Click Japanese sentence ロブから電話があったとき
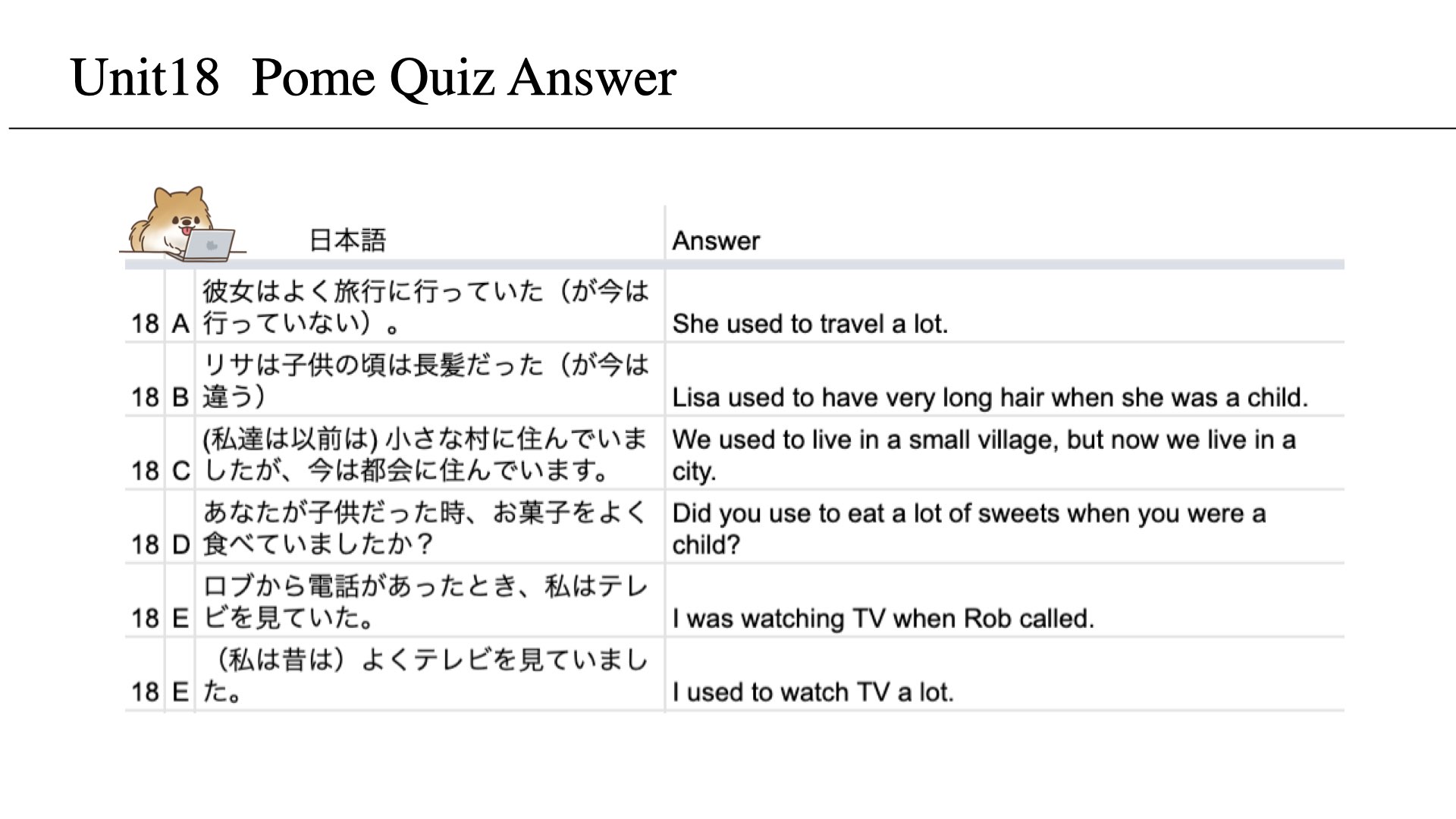Image resolution: width=1456 pixels, height=819 pixels. [x=425, y=602]
